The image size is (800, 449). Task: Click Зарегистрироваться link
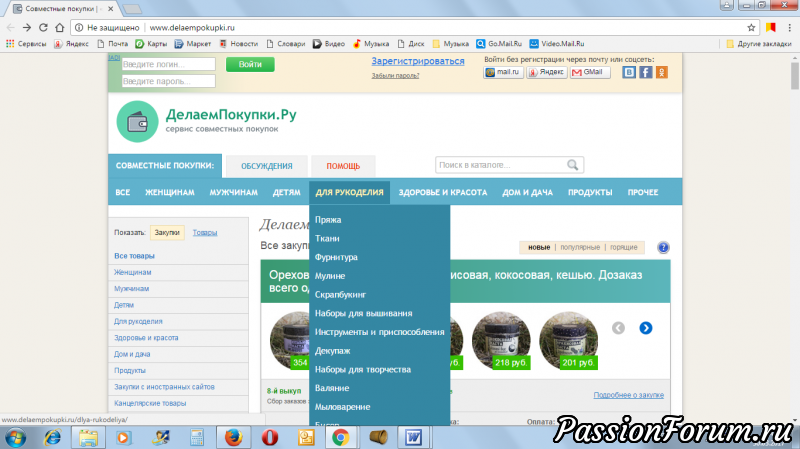[418, 61]
